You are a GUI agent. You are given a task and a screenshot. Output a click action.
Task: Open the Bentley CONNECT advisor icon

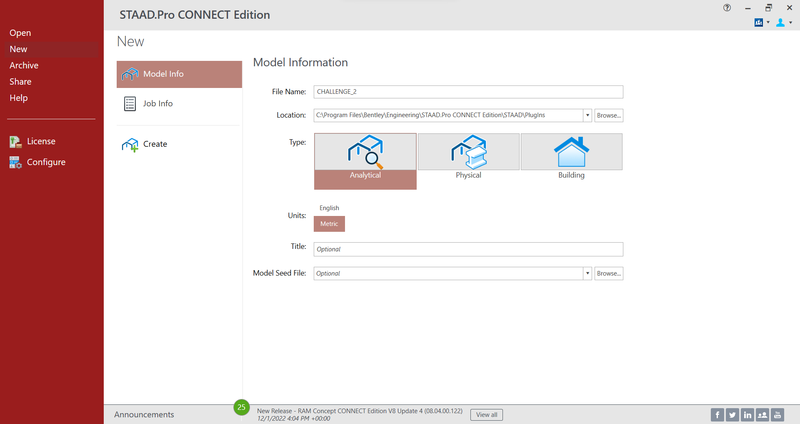(x=759, y=22)
